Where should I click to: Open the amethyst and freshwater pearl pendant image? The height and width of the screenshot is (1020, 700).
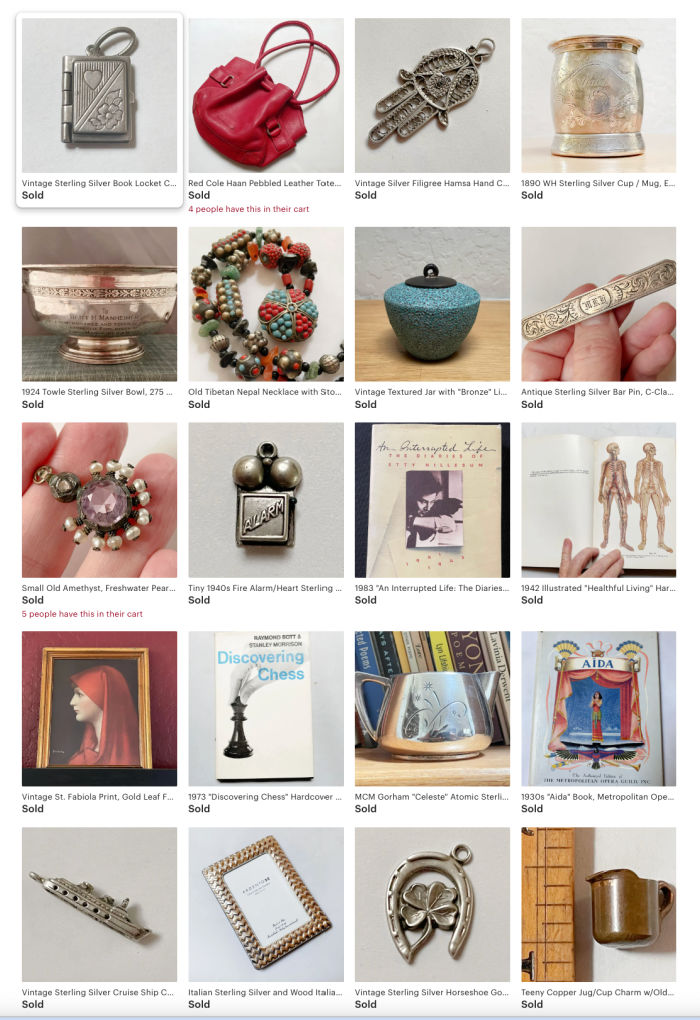pos(99,500)
